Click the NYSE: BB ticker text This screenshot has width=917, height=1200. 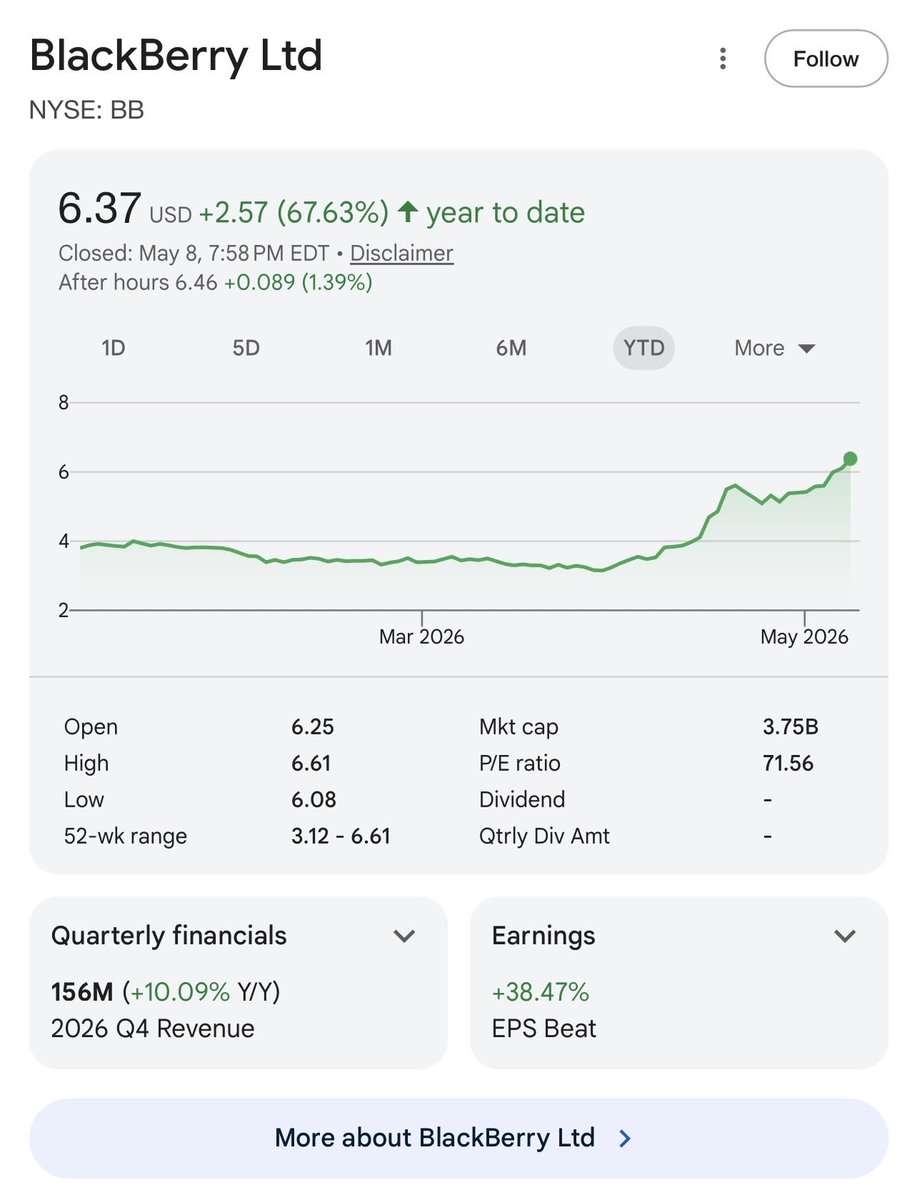pos(86,110)
